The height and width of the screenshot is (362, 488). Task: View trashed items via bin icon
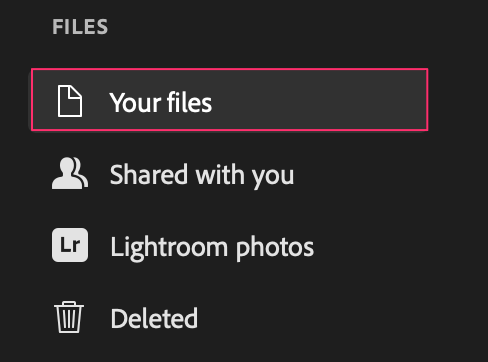tap(69, 317)
